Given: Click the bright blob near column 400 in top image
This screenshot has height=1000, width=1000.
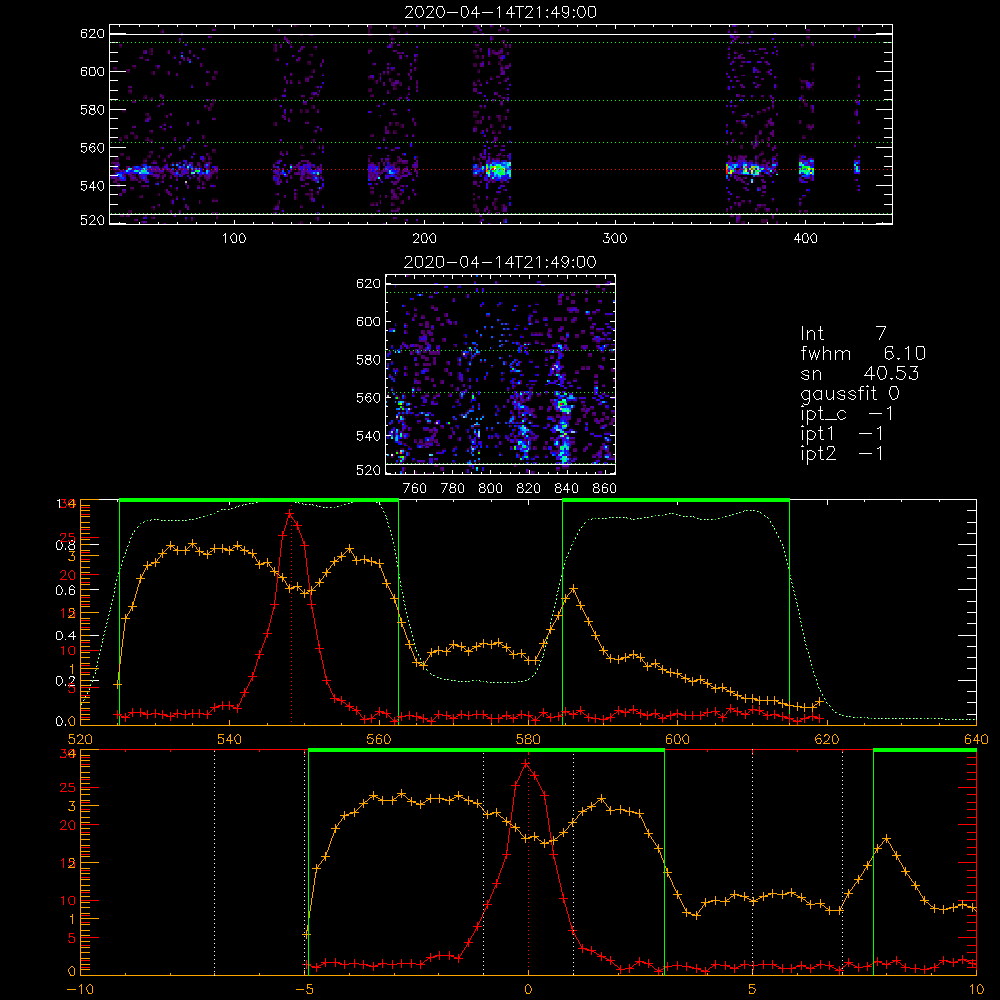Looking at the screenshot, I should 807,169.
